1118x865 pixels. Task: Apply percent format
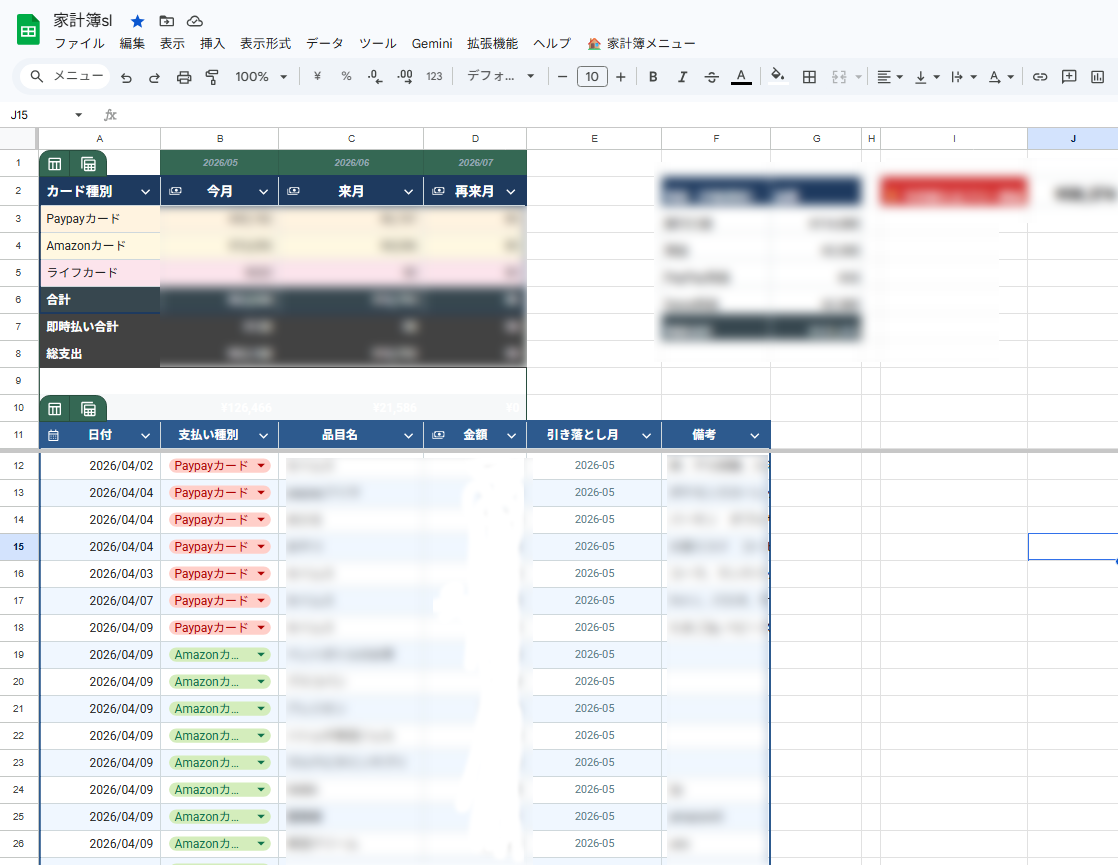[346, 76]
